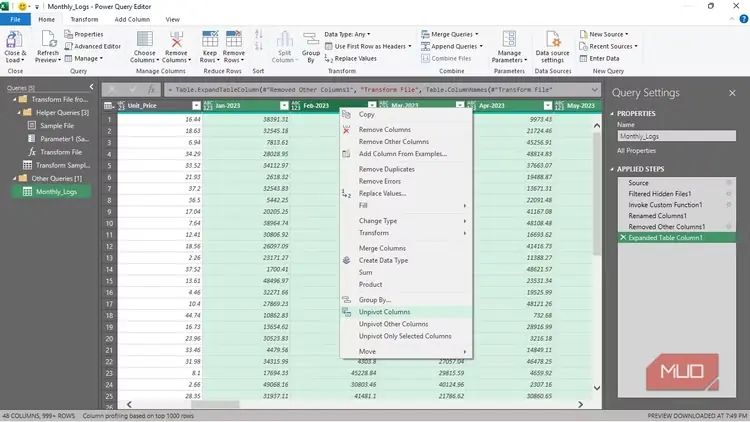This screenshot has width=750, height=422.
Task: Select the Monthly_Logs query
Action: point(51,192)
